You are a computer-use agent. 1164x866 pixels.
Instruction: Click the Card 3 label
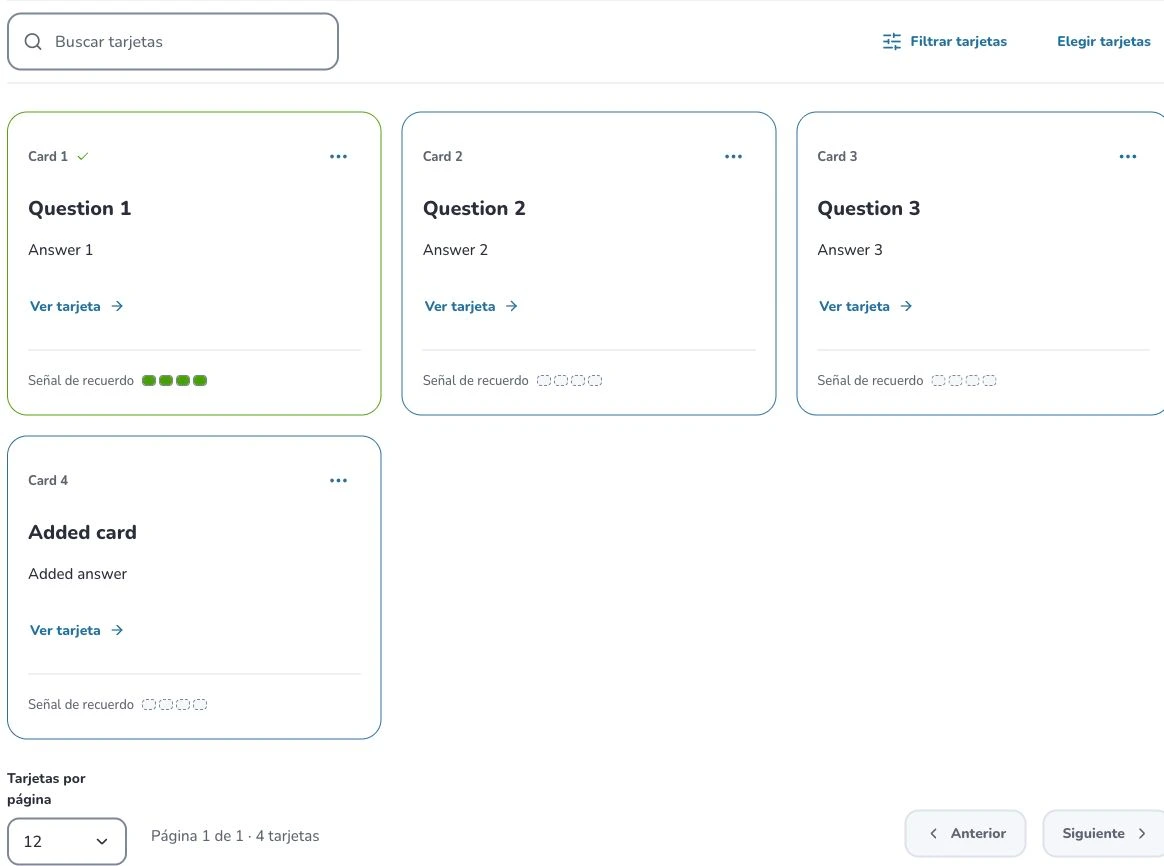(837, 157)
